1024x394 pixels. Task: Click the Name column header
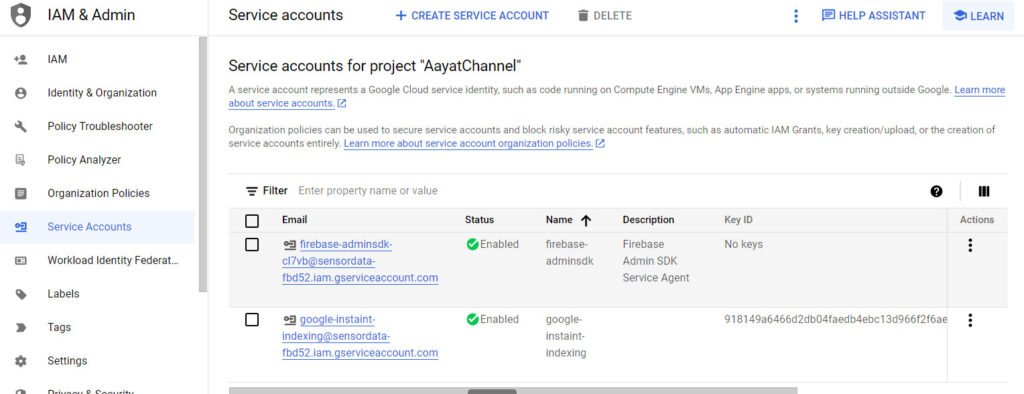coord(559,220)
